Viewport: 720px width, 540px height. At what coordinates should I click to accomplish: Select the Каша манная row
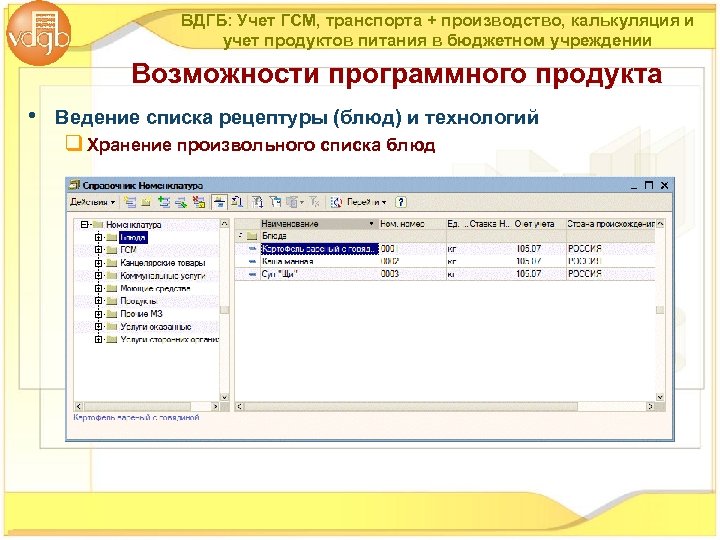click(445, 261)
